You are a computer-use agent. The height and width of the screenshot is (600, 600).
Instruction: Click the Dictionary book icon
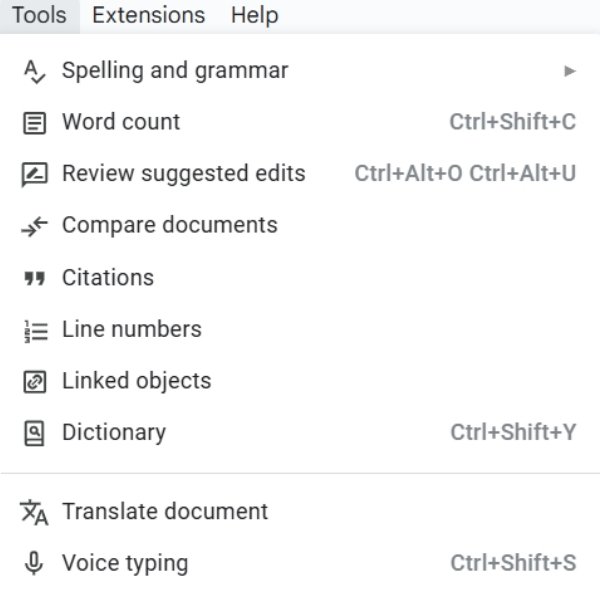pos(34,433)
